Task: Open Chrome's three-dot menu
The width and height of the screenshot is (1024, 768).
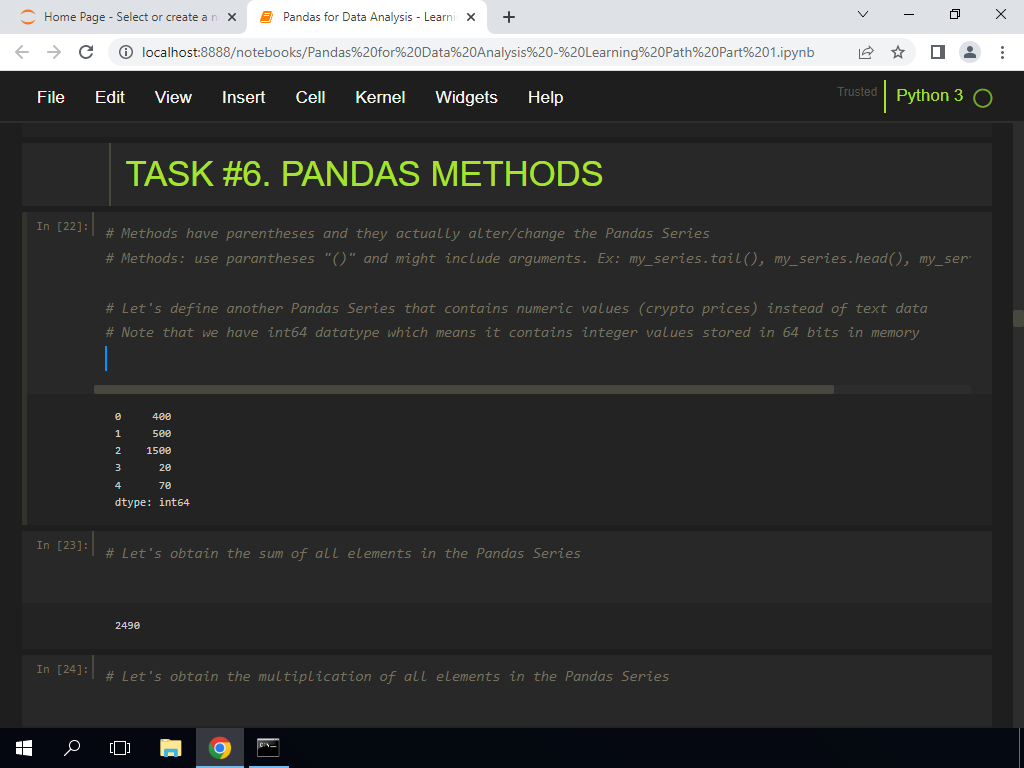Action: (1002, 52)
